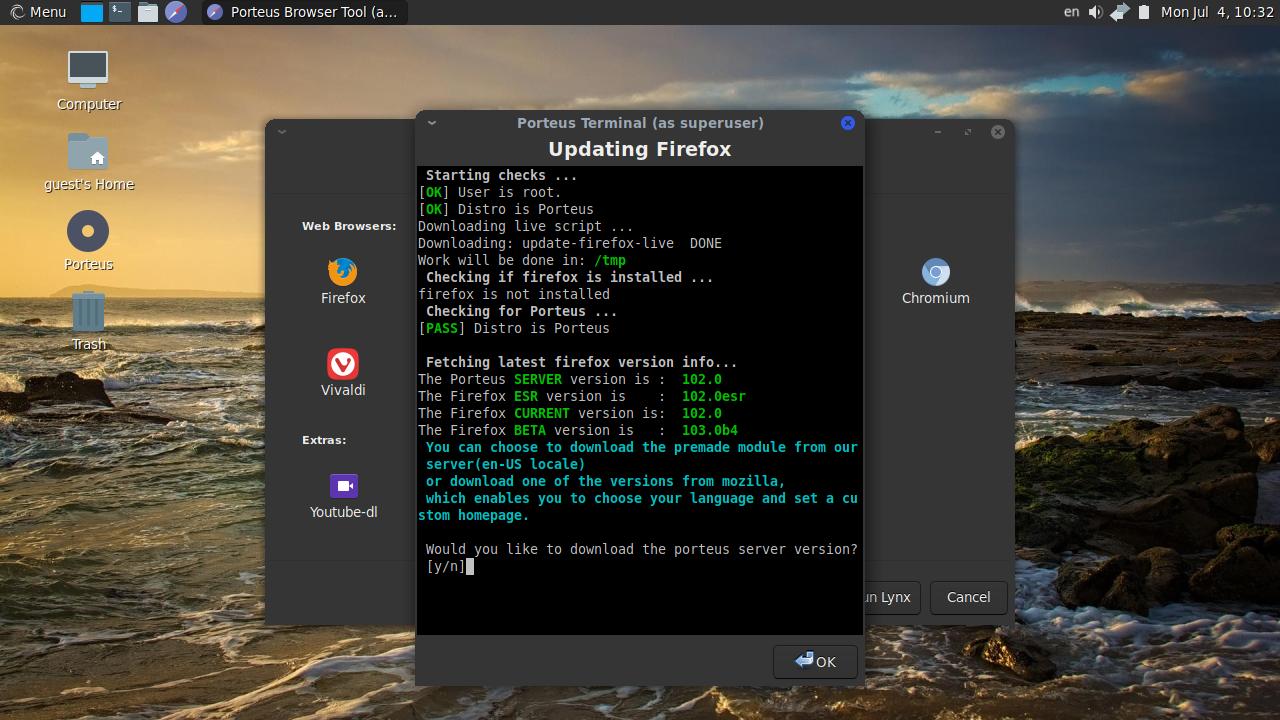
Task: Click the network connection tray icon
Action: (1119, 12)
